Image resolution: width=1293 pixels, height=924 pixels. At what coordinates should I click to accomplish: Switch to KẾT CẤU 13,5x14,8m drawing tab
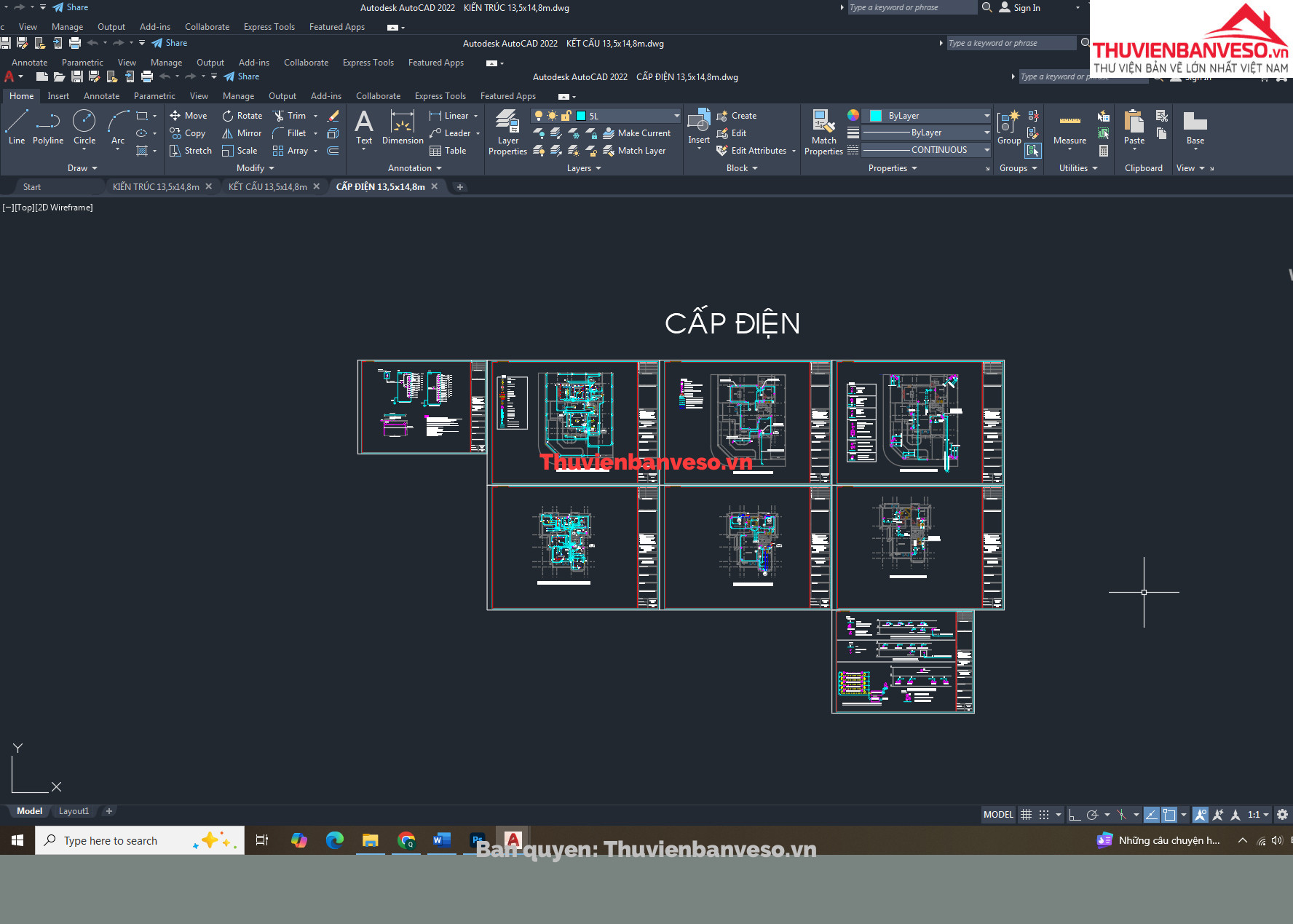[267, 187]
